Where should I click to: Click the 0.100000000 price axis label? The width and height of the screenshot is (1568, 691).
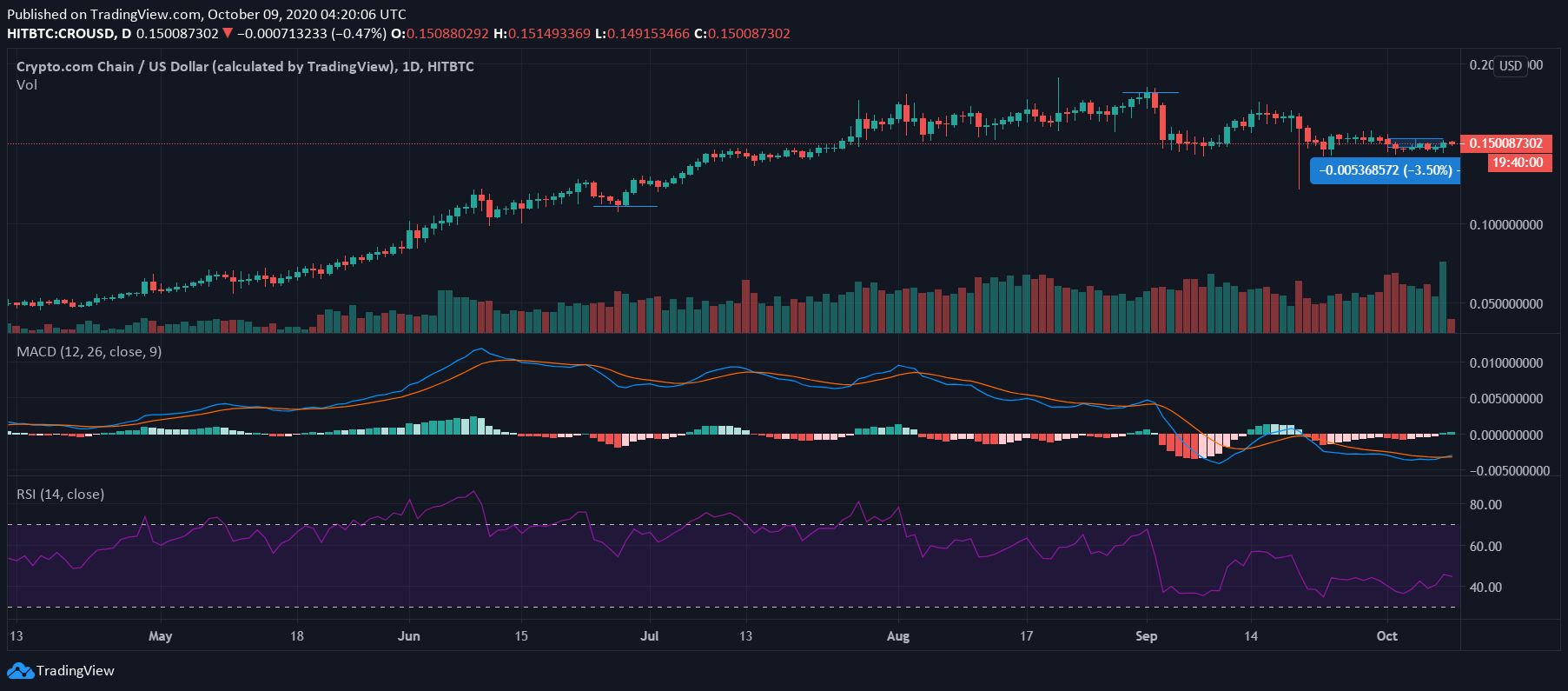pos(1506,225)
